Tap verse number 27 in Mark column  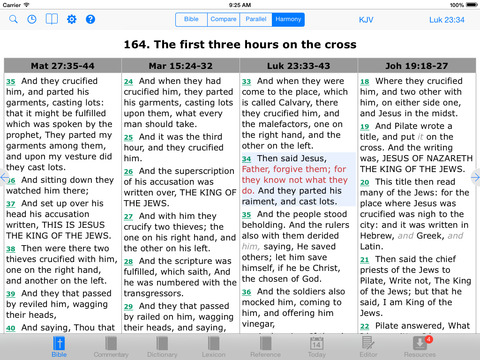[128, 217]
